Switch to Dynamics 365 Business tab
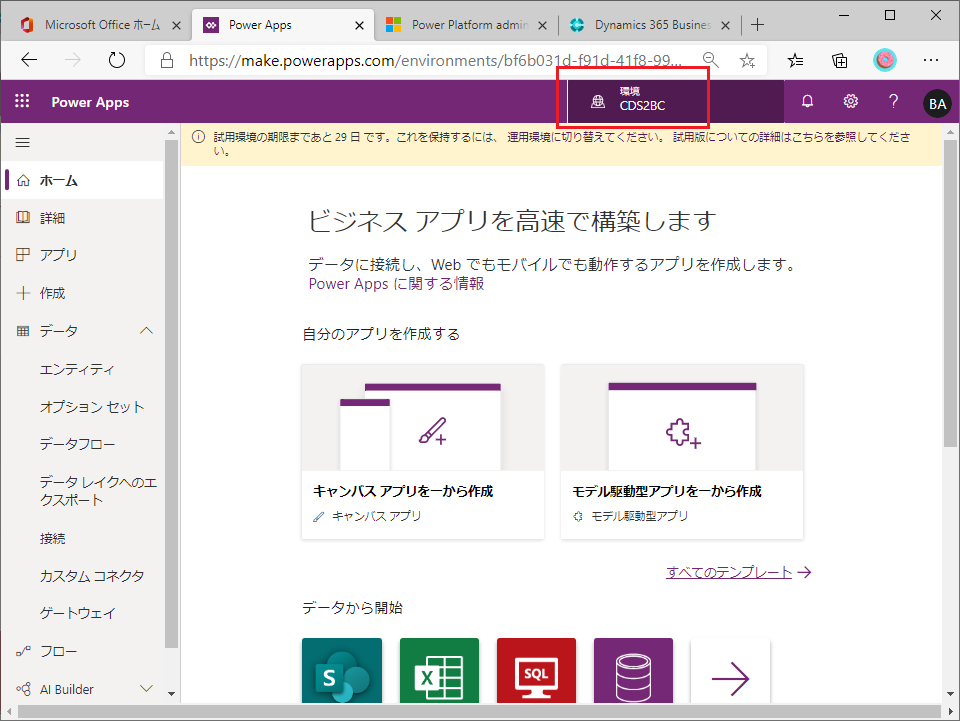This screenshot has height=721, width=960. 650,24
